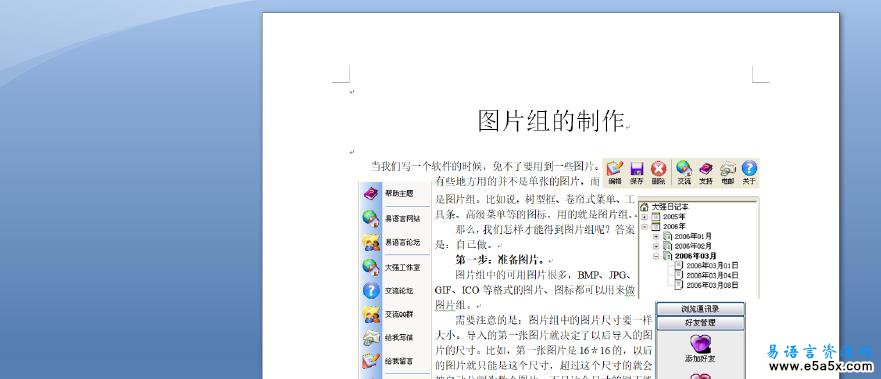Click the 交流QQ群 people icon

point(371,314)
